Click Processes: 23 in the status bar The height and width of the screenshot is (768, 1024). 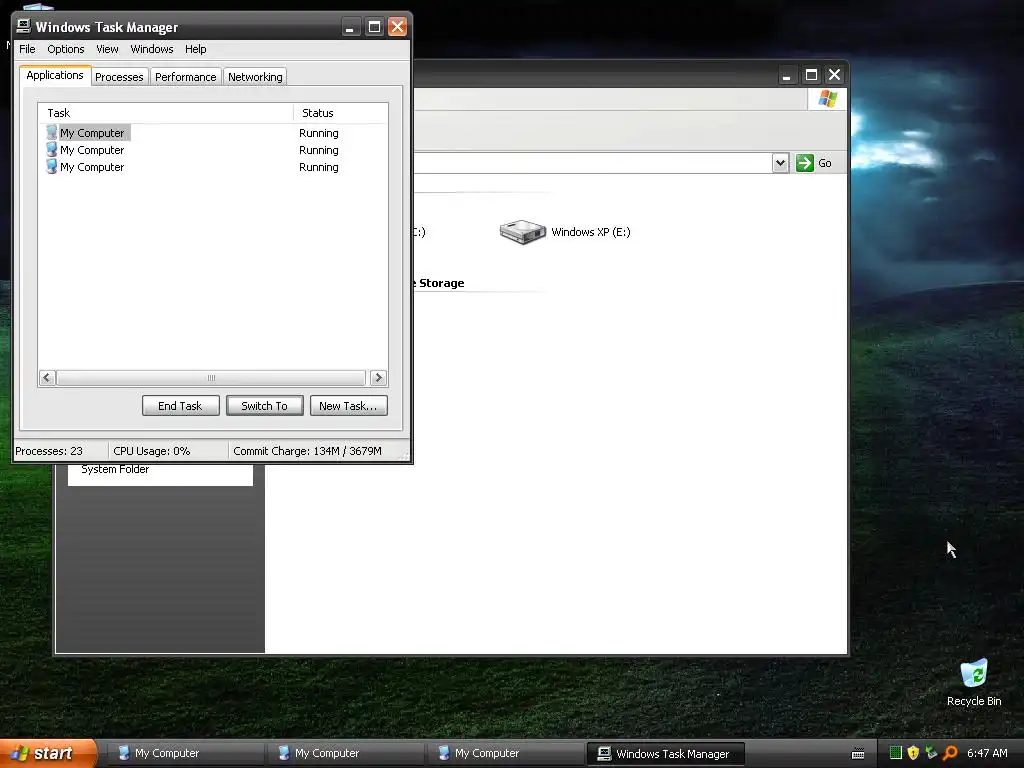[x=49, y=451]
